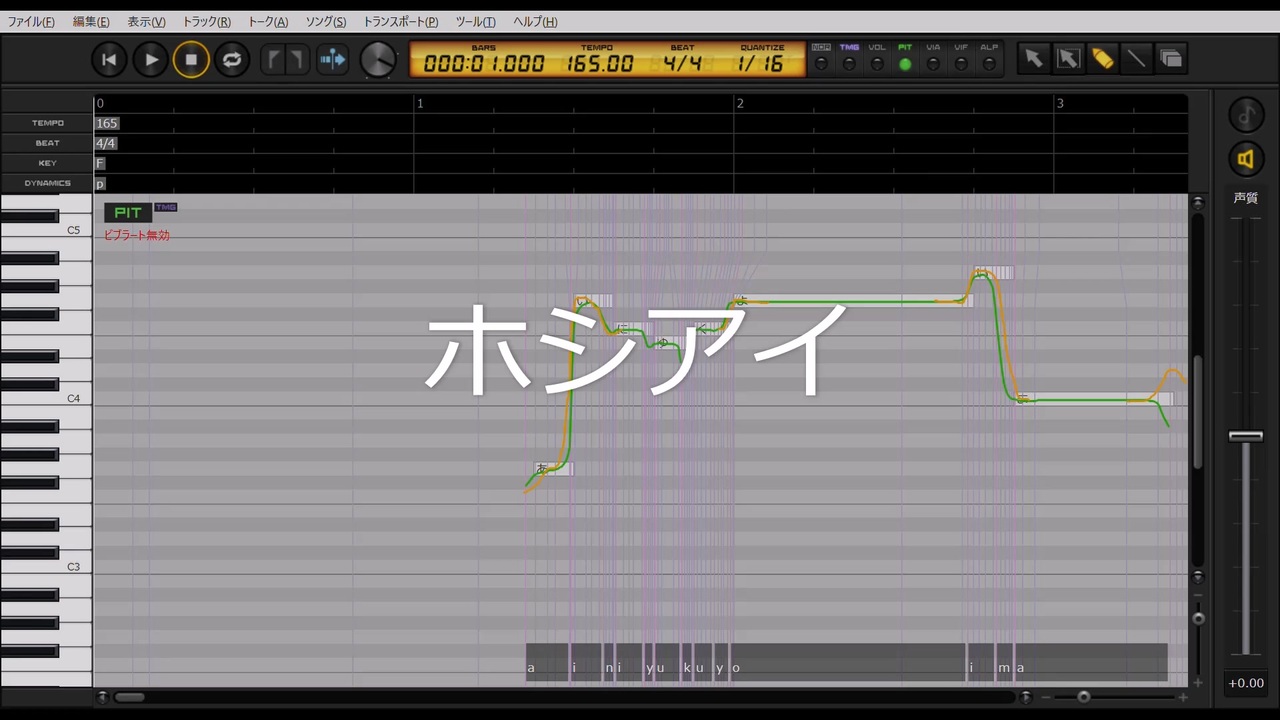Select the arrow selection tool
The width and height of the screenshot is (1280, 720).
coord(1033,59)
